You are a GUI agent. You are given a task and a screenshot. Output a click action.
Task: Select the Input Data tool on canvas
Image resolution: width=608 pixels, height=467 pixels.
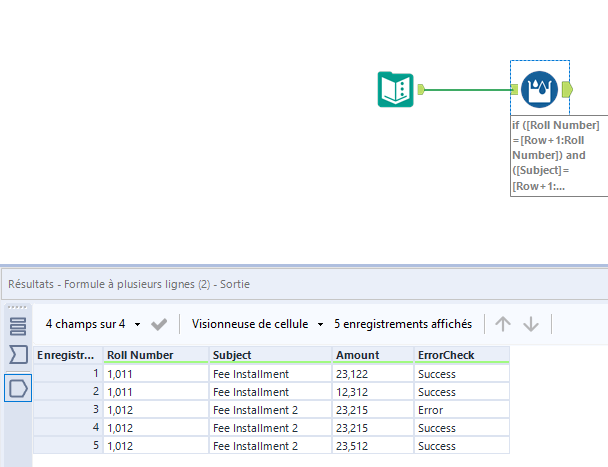point(396,90)
